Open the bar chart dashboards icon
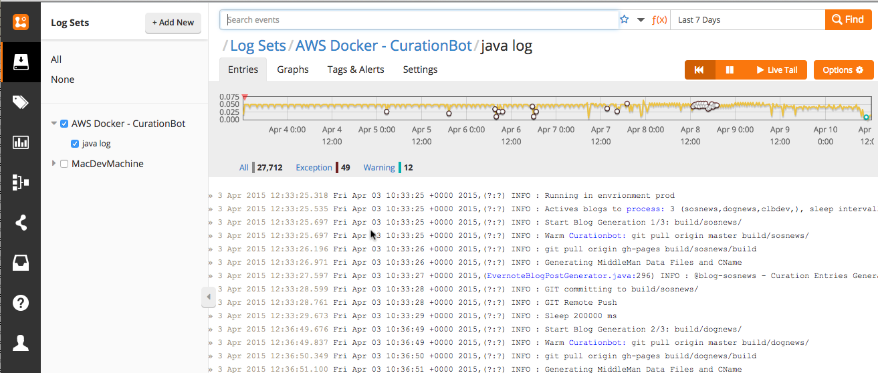 pyautogui.click(x=21, y=142)
